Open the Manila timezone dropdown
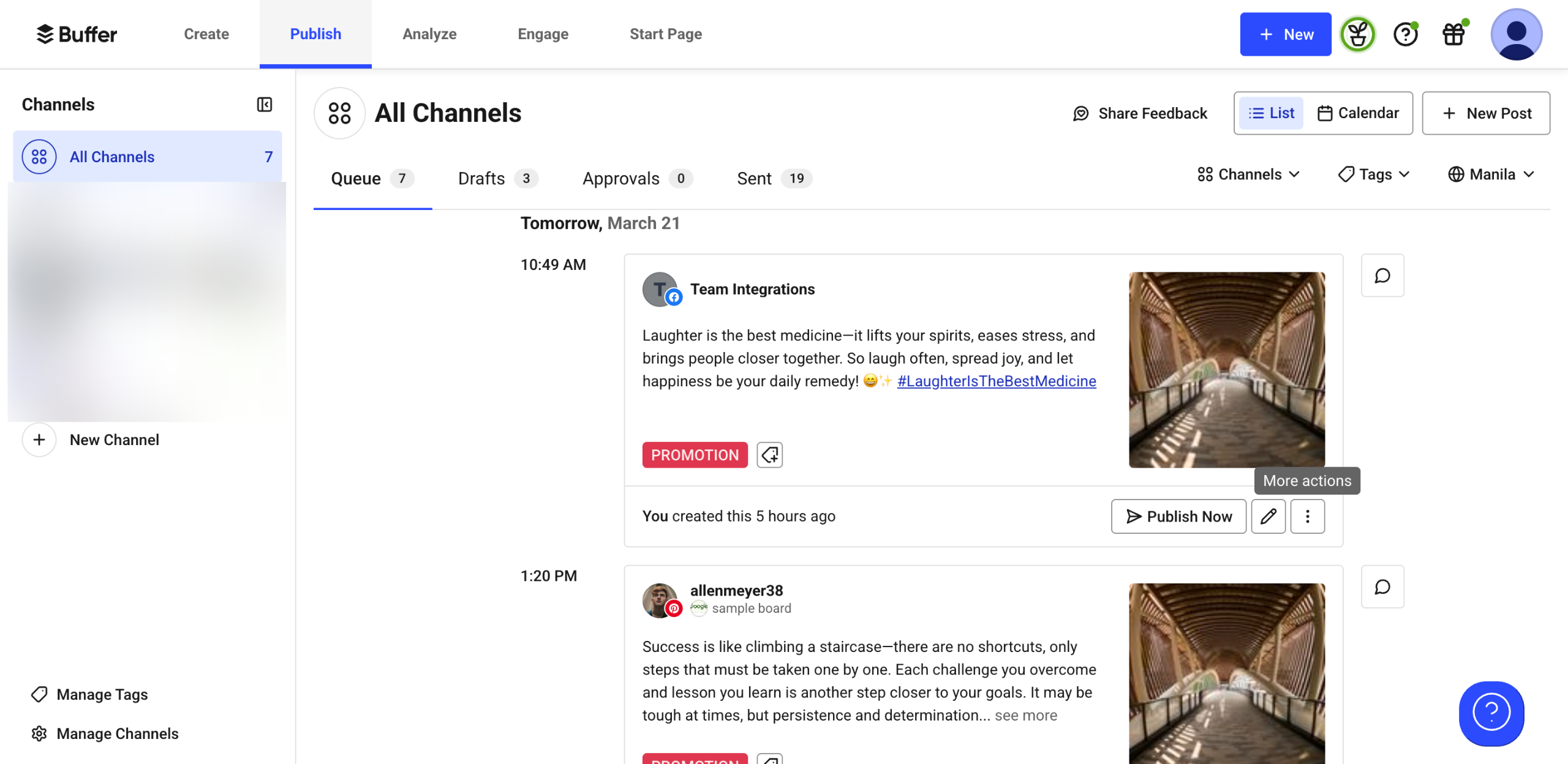The width and height of the screenshot is (1568, 764). (x=1491, y=174)
